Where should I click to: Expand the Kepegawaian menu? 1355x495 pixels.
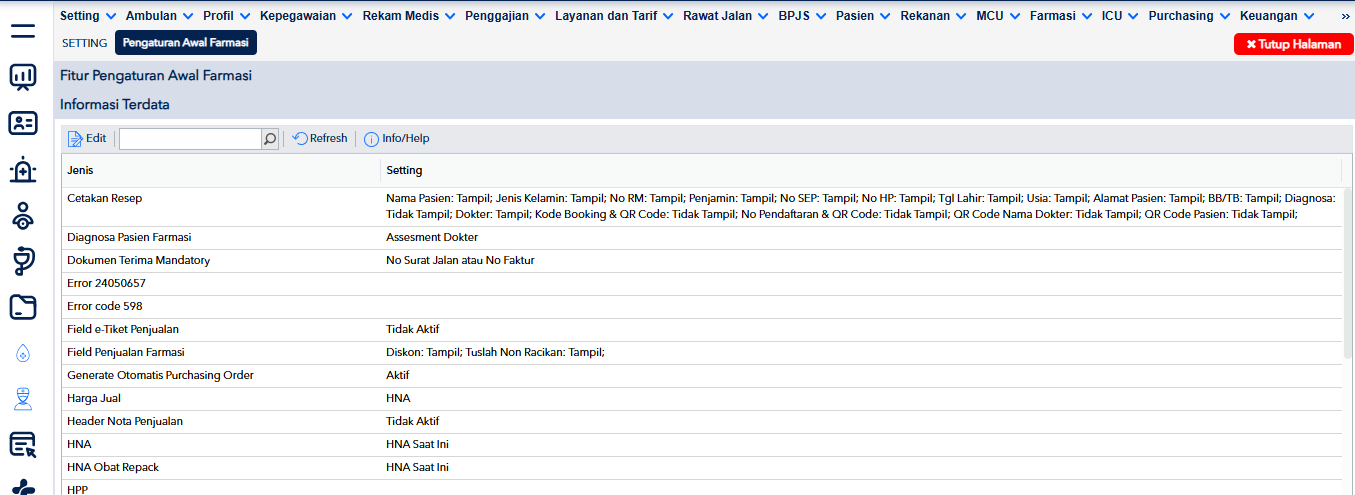coord(306,16)
